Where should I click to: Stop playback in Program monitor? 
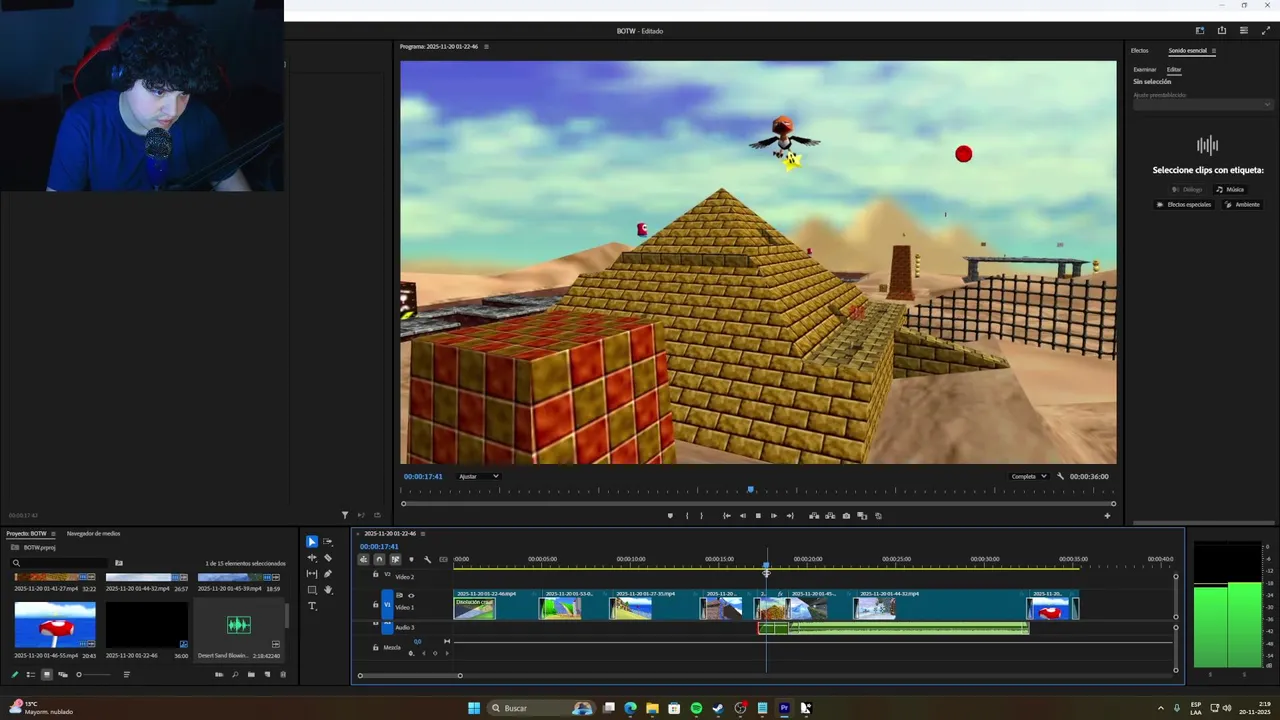758,516
